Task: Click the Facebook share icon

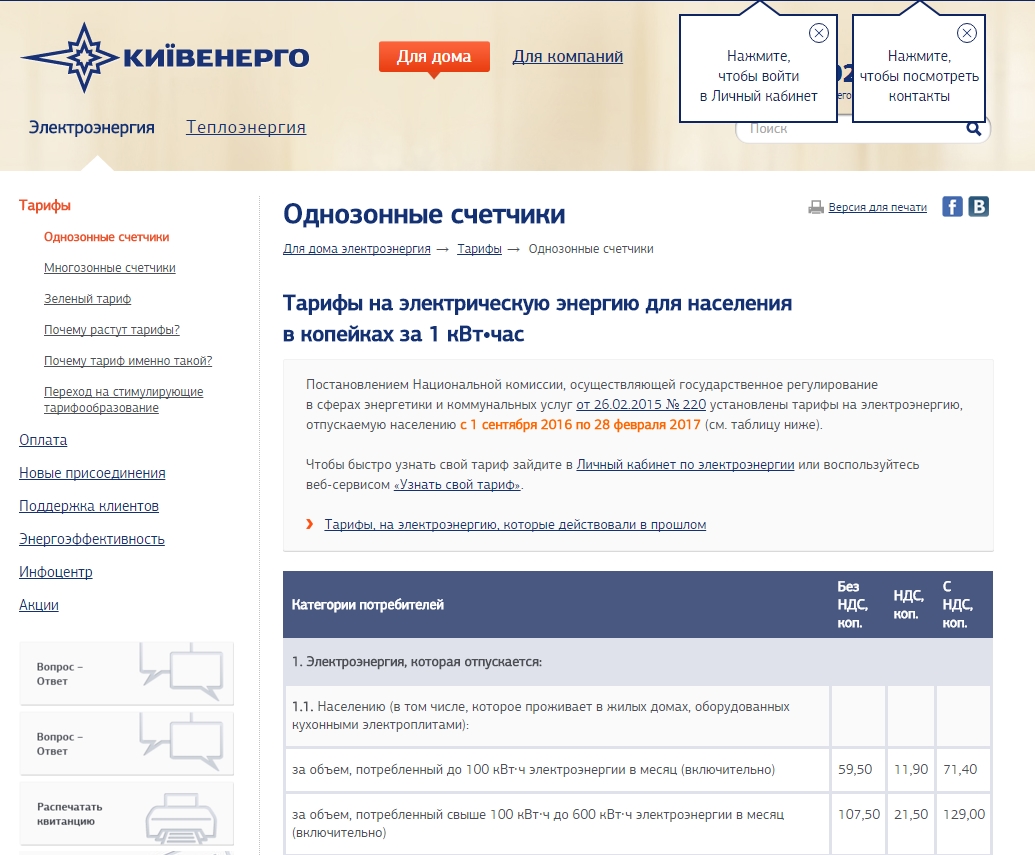Action: click(x=952, y=207)
